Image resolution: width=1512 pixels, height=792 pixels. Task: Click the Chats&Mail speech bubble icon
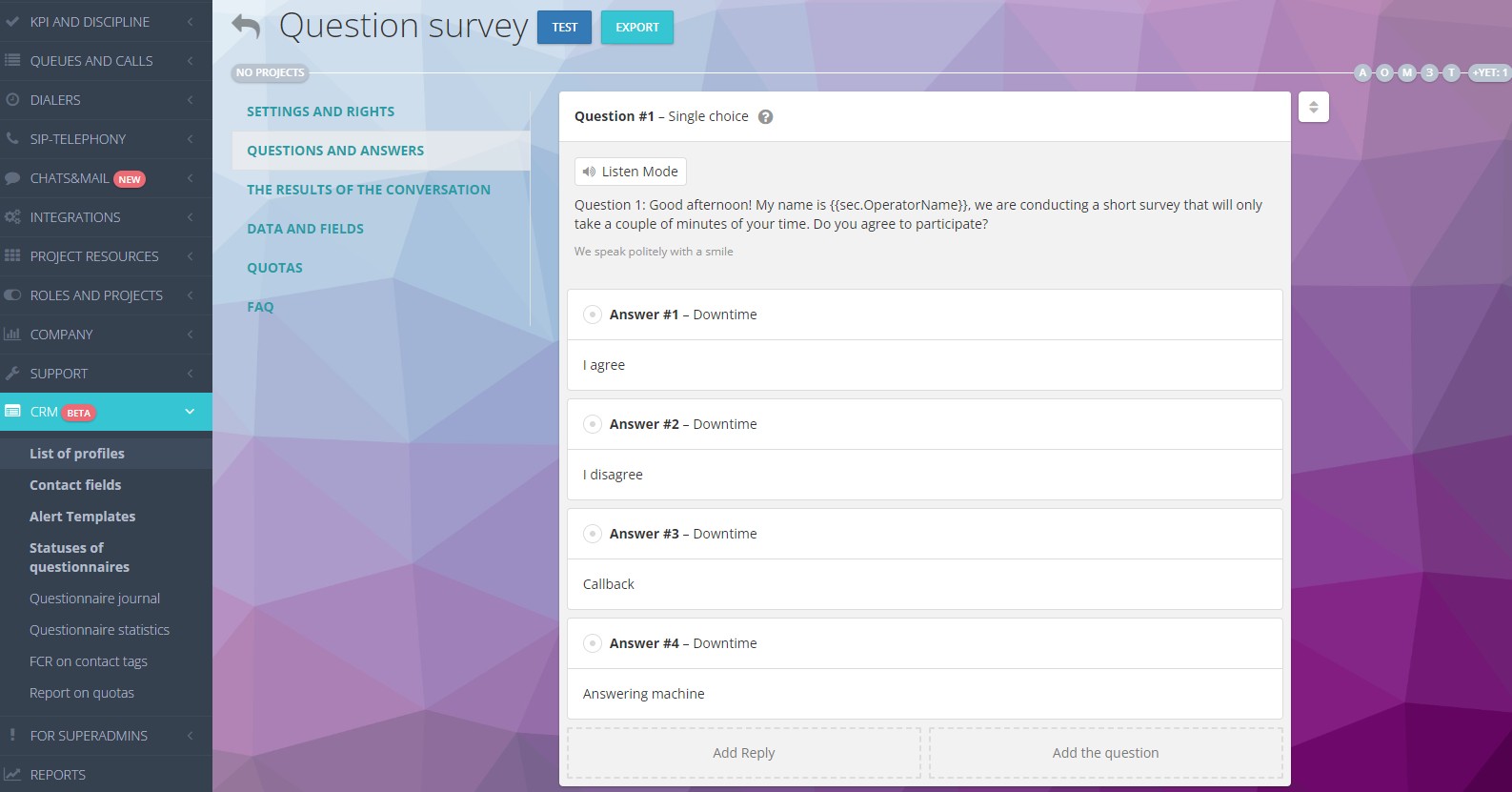pyautogui.click(x=12, y=178)
